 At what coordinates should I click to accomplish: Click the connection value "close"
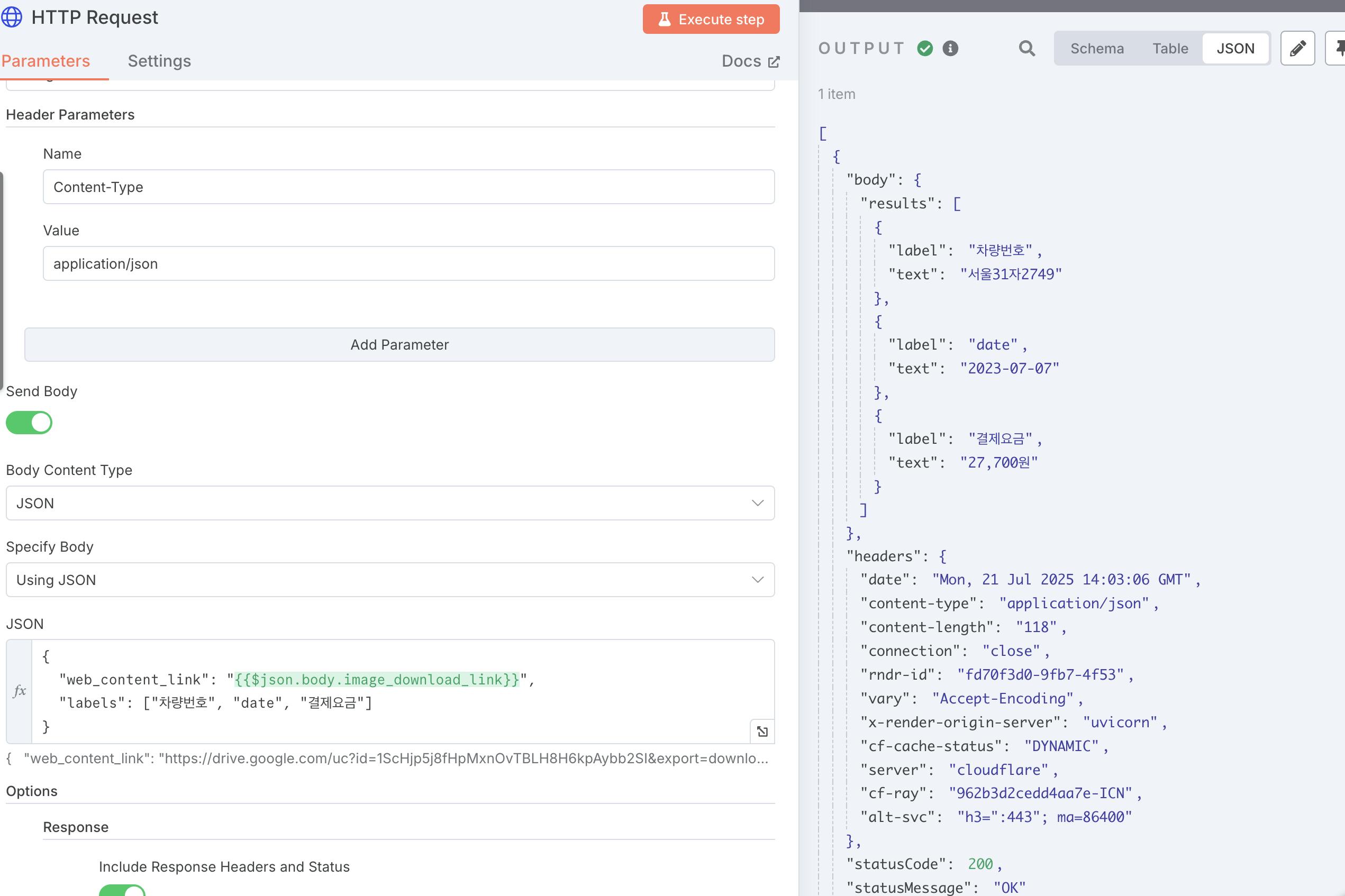pos(1011,651)
